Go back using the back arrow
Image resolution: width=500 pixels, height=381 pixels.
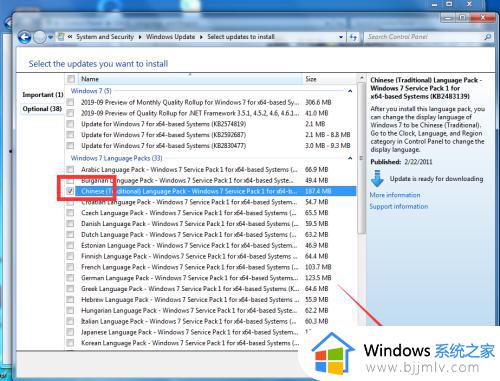25,37
